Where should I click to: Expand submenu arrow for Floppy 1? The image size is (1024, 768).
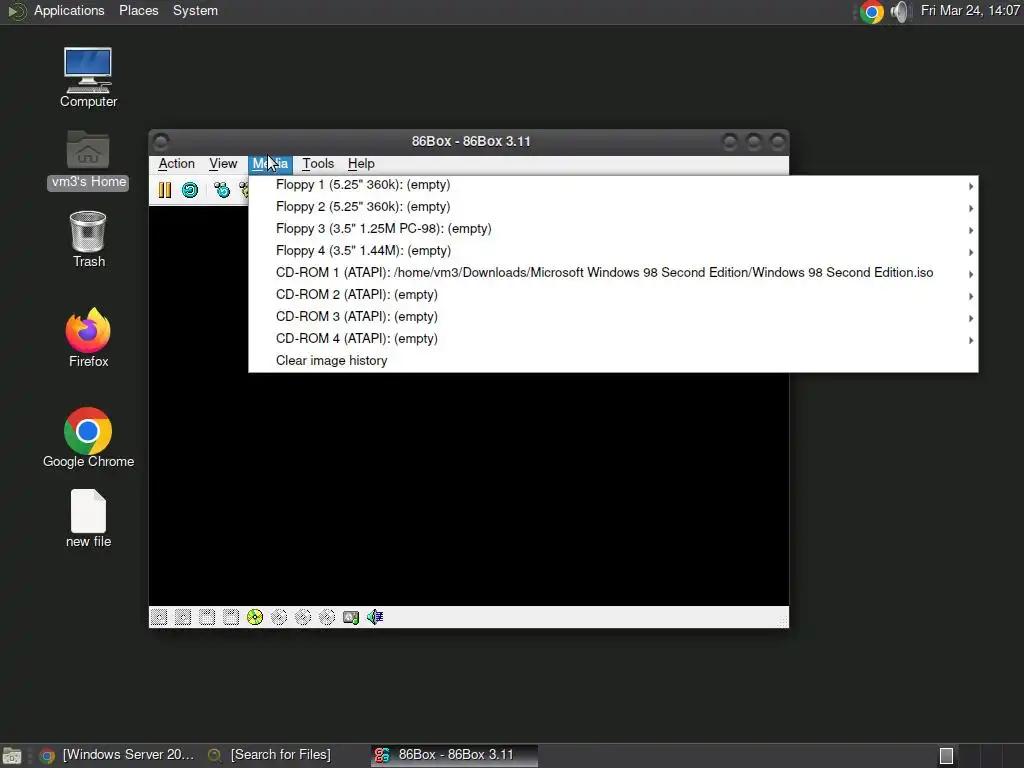[x=971, y=186]
